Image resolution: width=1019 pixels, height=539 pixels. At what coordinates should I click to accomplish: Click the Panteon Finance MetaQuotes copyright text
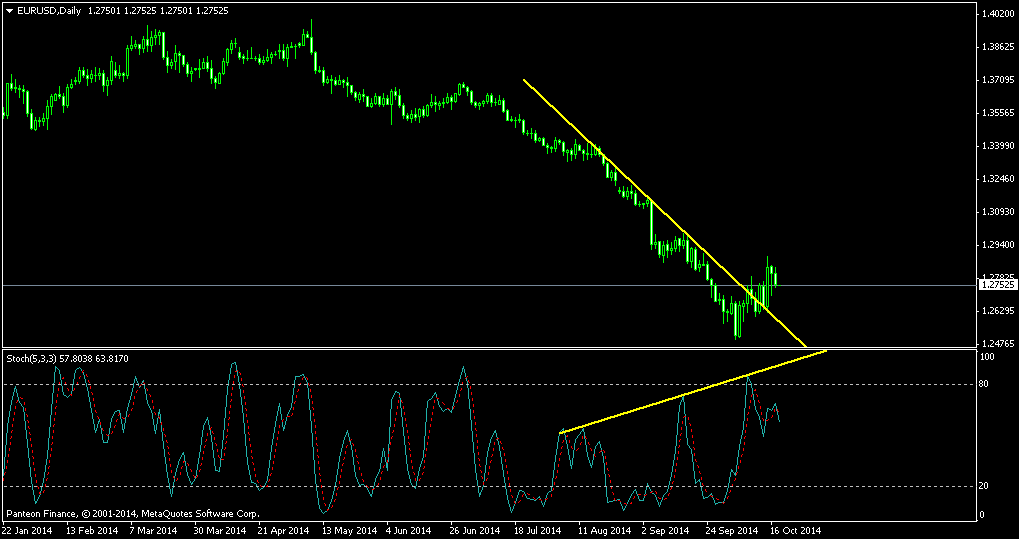tap(132, 514)
